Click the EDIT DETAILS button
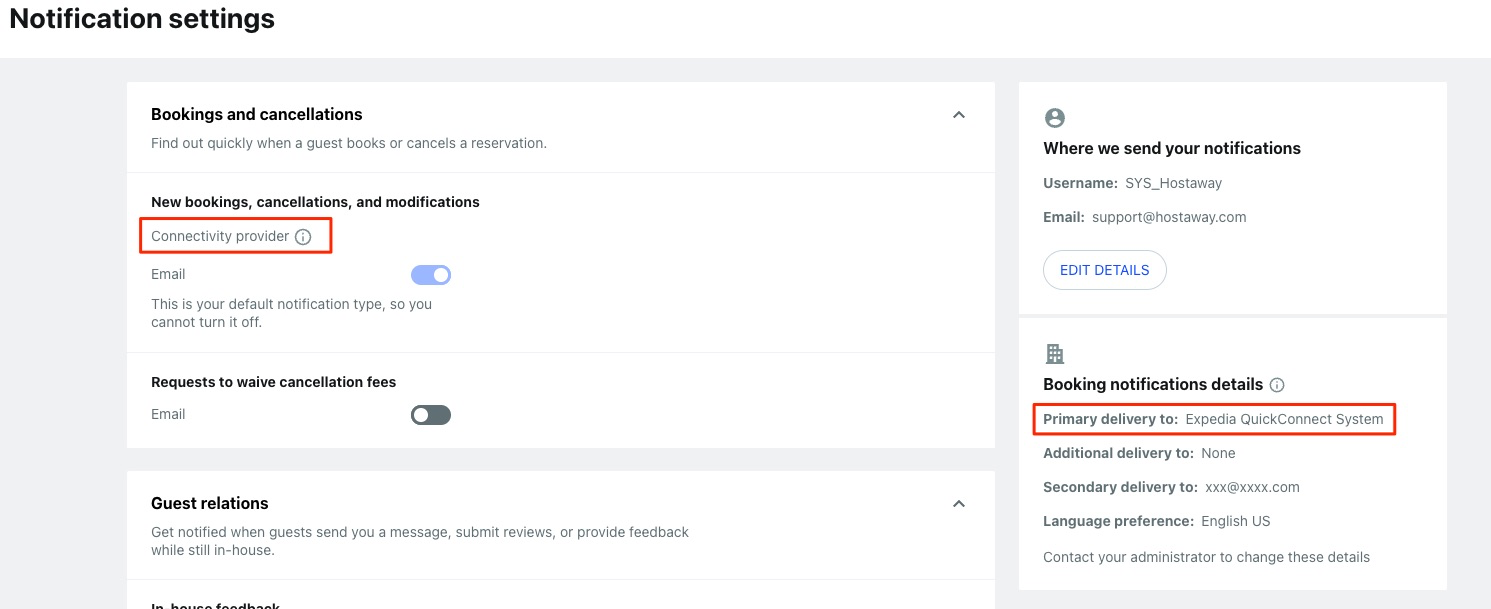The height and width of the screenshot is (609, 1491). point(1105,270)
